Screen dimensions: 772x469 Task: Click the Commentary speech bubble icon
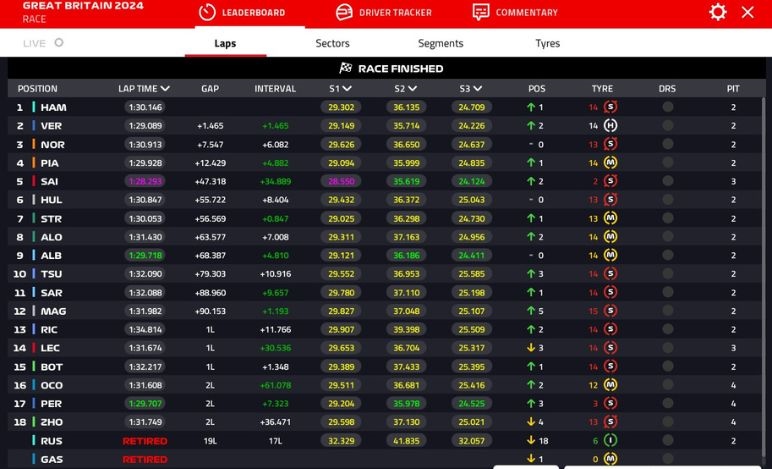coord(481,13)
